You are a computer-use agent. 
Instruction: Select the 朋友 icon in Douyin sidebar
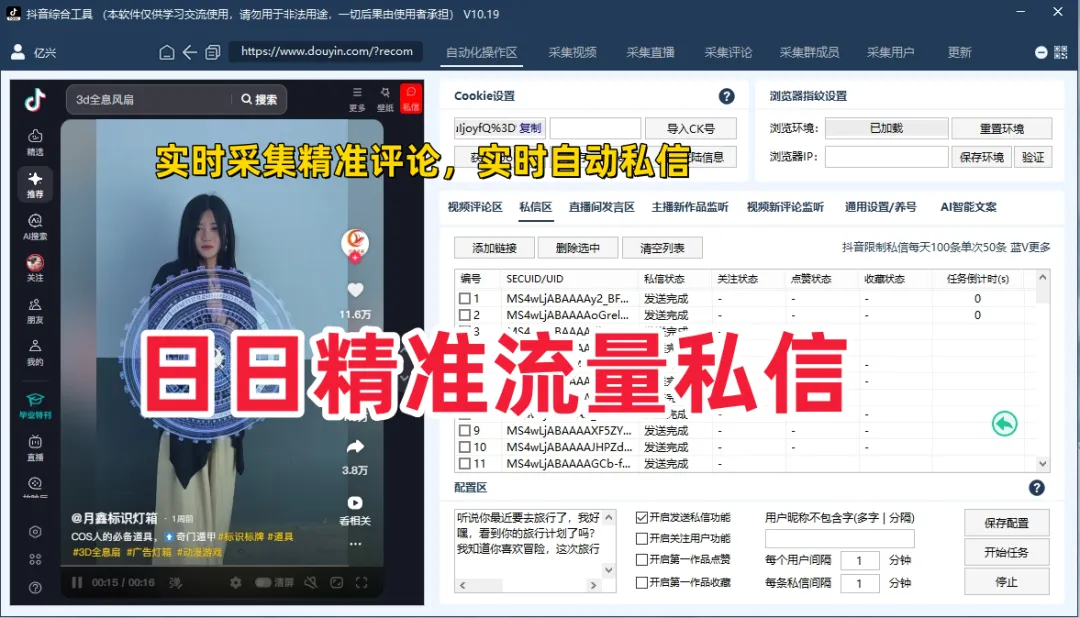coord(30,310)
